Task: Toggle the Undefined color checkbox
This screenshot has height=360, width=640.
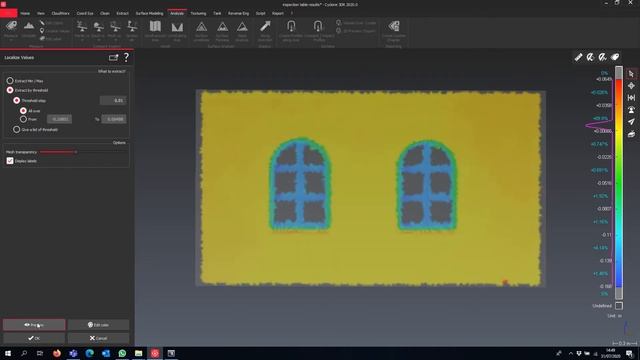Action: tap(619, 305)
